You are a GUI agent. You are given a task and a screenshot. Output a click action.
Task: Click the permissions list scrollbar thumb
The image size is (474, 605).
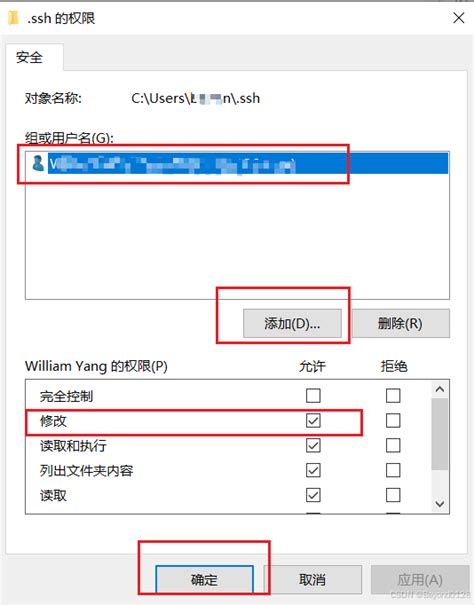click(x=440, y=434)
